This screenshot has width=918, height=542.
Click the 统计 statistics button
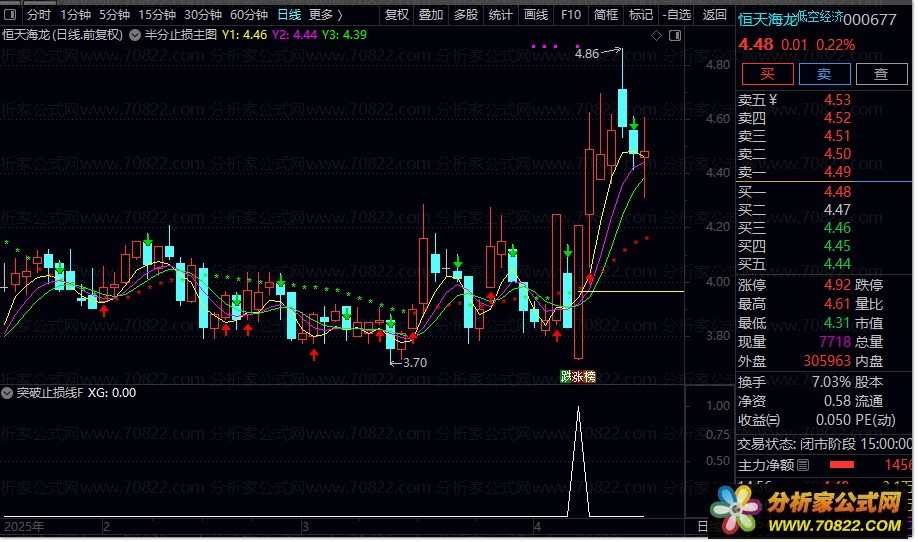coord(501,15)
